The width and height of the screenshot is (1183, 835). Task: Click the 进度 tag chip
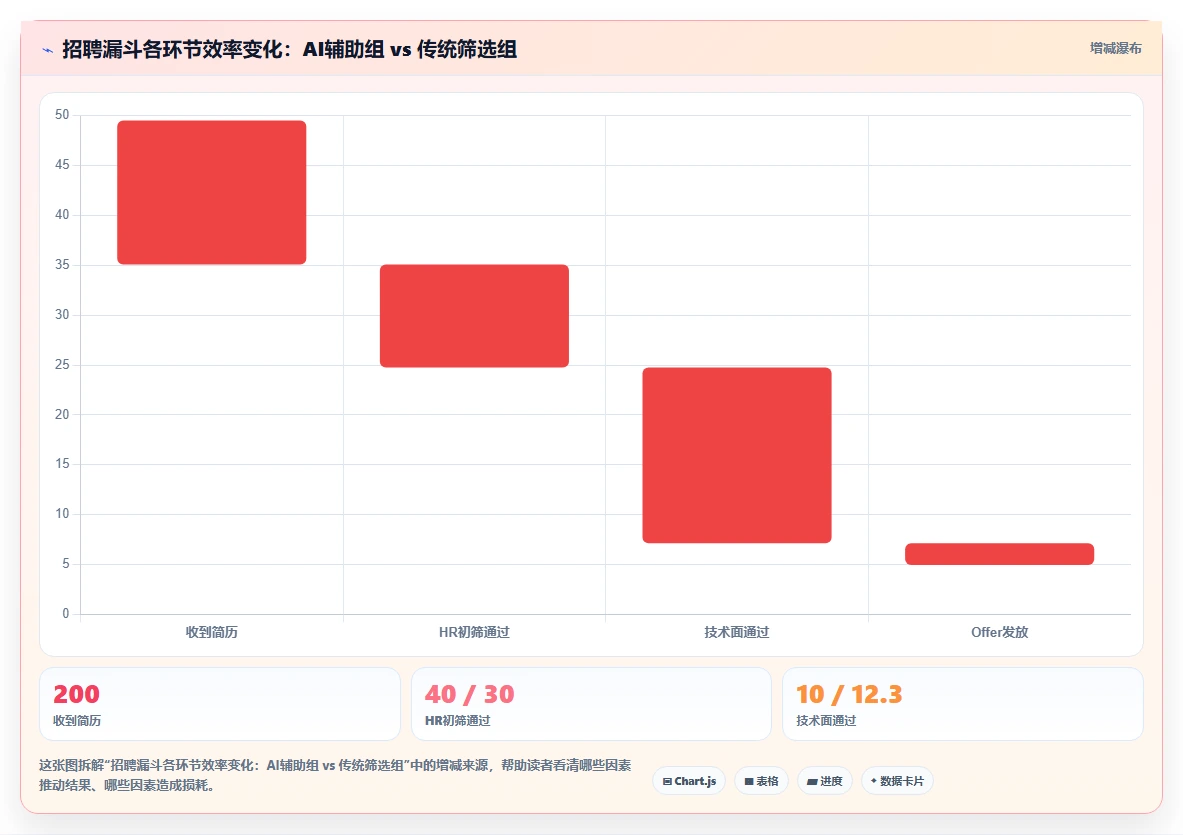click(825, 781)
